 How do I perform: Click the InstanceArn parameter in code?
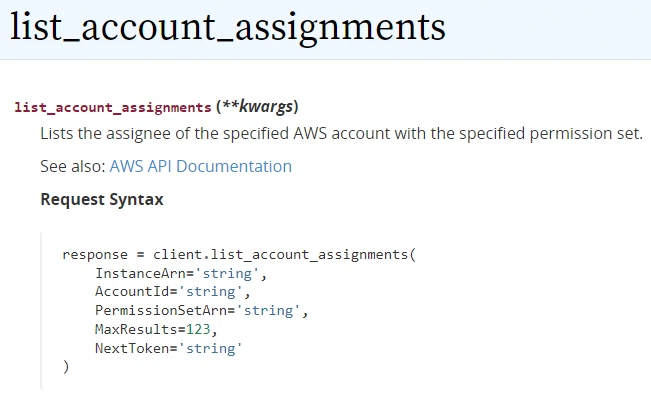140,274
